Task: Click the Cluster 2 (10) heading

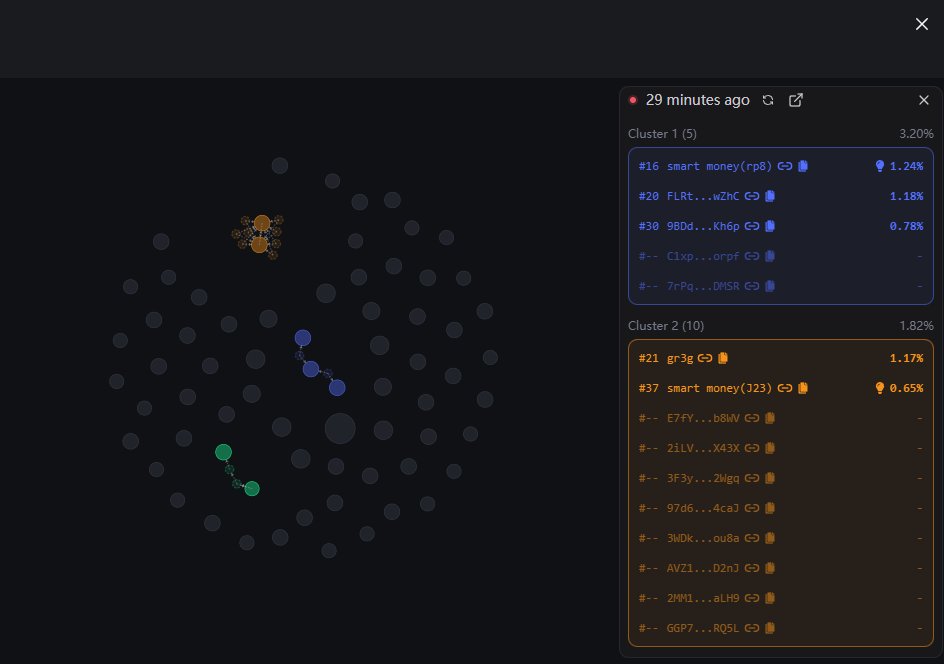Action: click(x=666, y=326)
